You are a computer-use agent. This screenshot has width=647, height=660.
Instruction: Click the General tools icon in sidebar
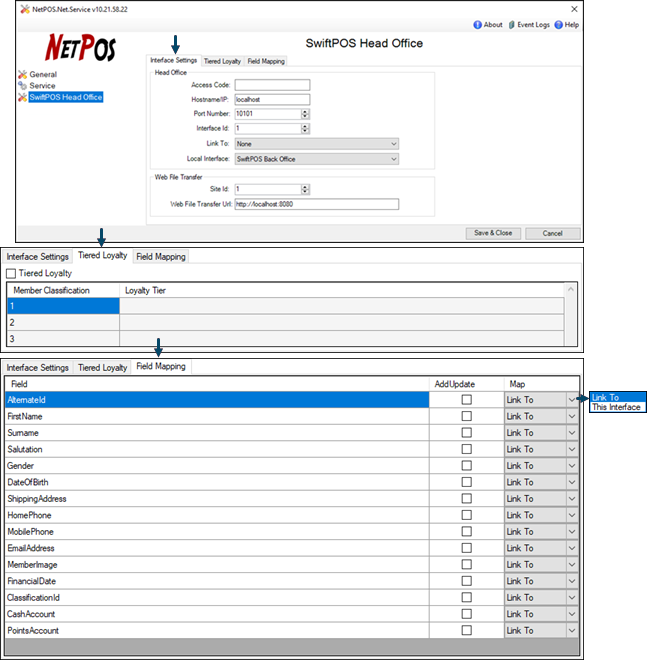point(23,75)
